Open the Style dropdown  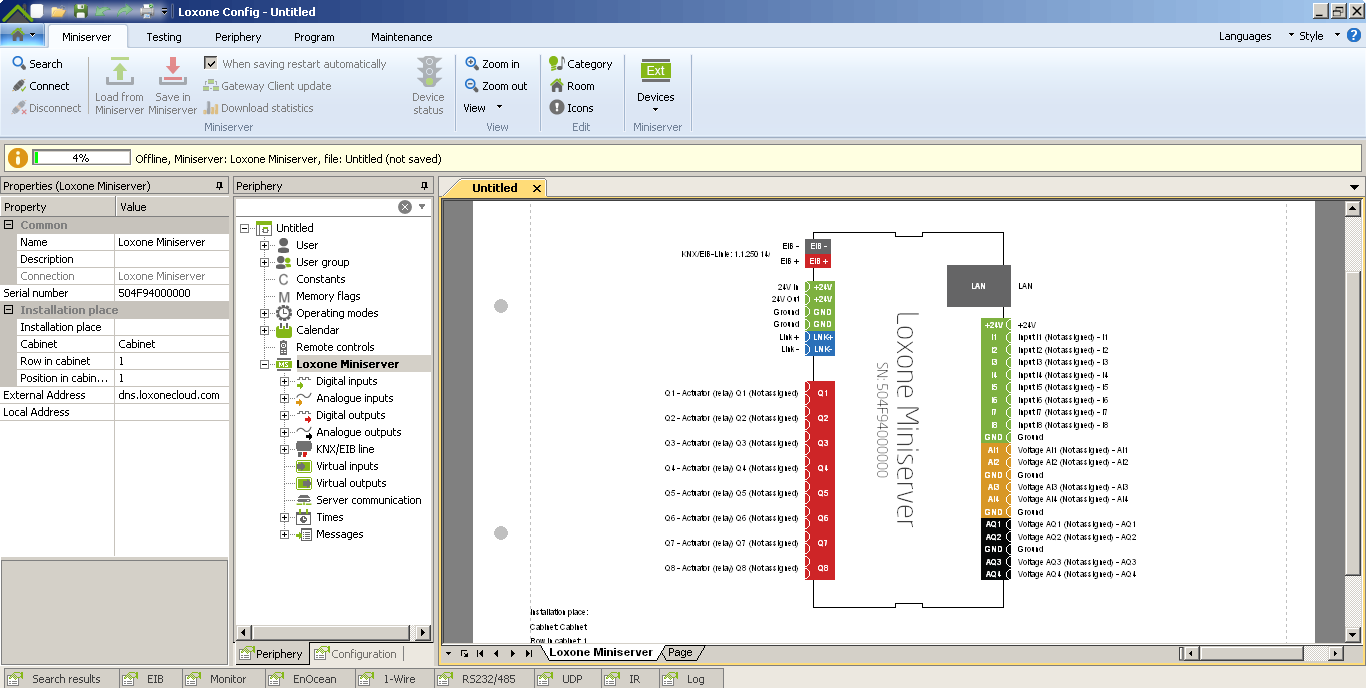(1317, 36)
